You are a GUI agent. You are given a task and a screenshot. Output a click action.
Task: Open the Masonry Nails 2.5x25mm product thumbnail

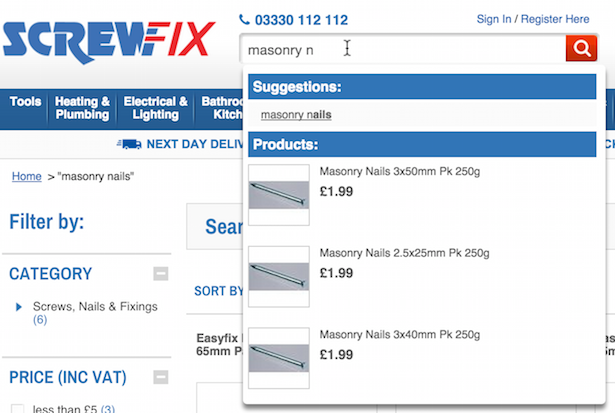click(x=279, y=276)
